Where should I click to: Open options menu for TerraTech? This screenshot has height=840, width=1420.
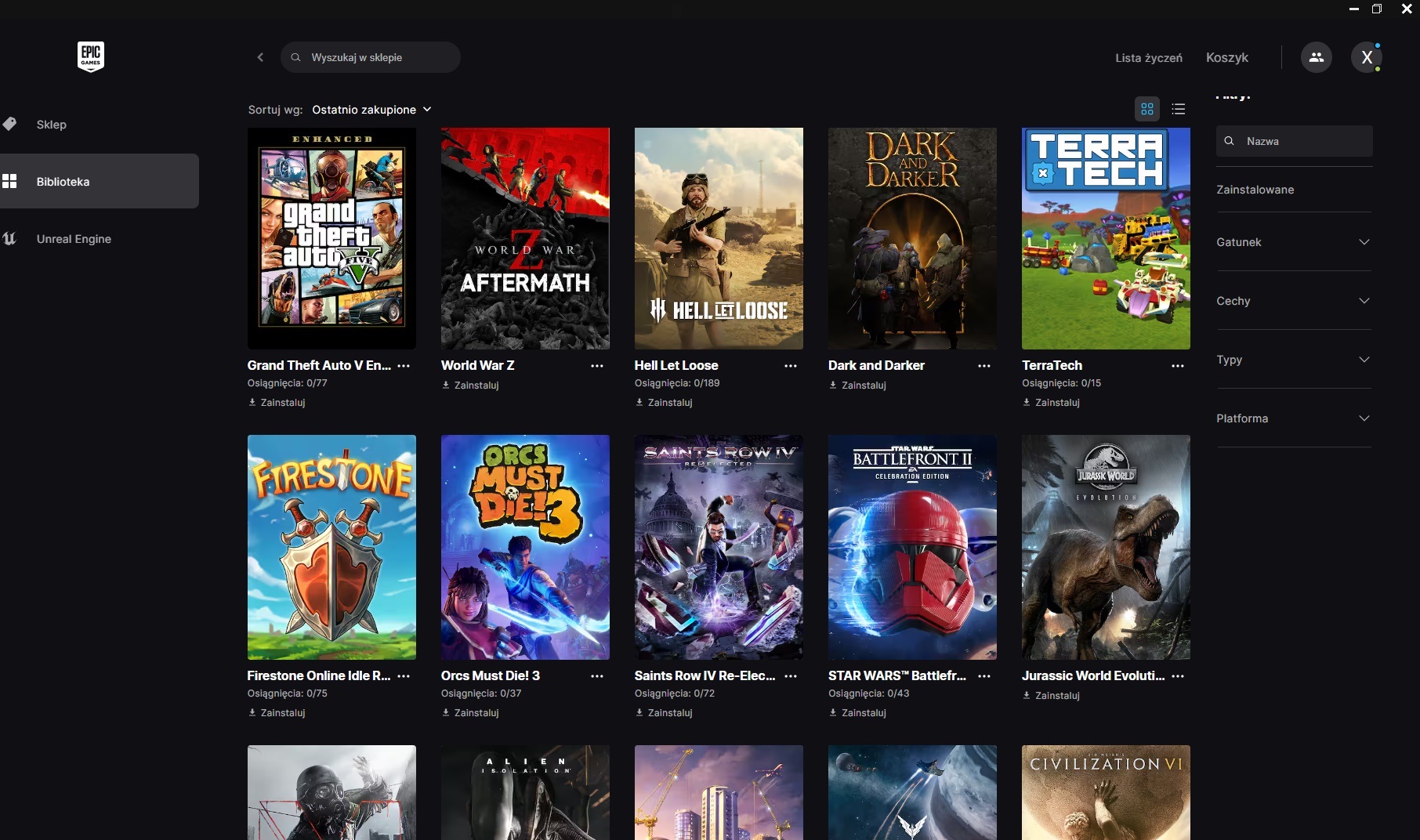(1178, 366)
